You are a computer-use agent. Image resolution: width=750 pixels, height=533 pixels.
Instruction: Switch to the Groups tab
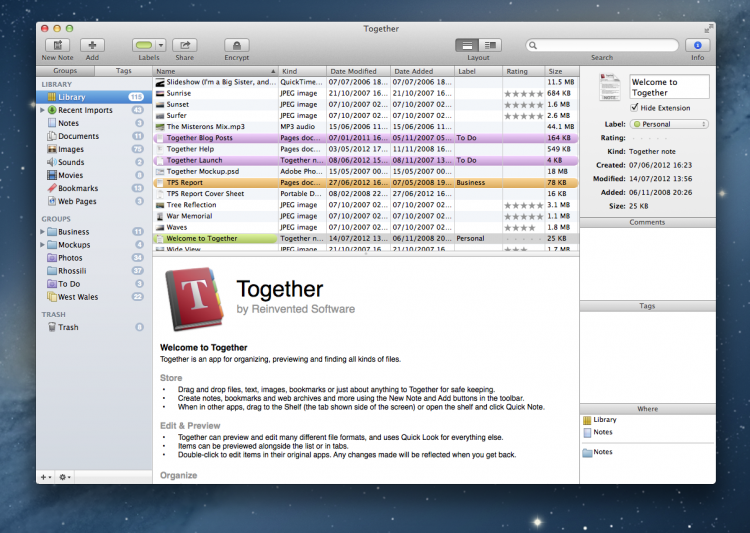coord(65,71)
